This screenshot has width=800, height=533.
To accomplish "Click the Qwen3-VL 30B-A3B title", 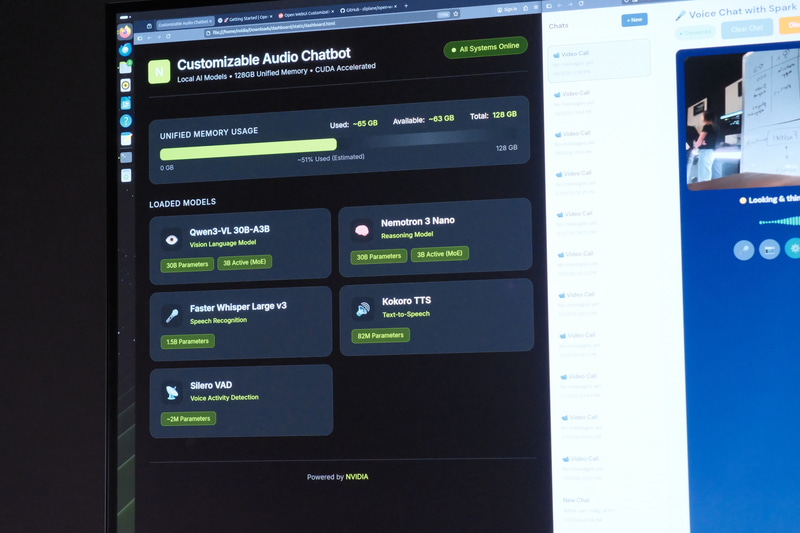I will (230, 231).
